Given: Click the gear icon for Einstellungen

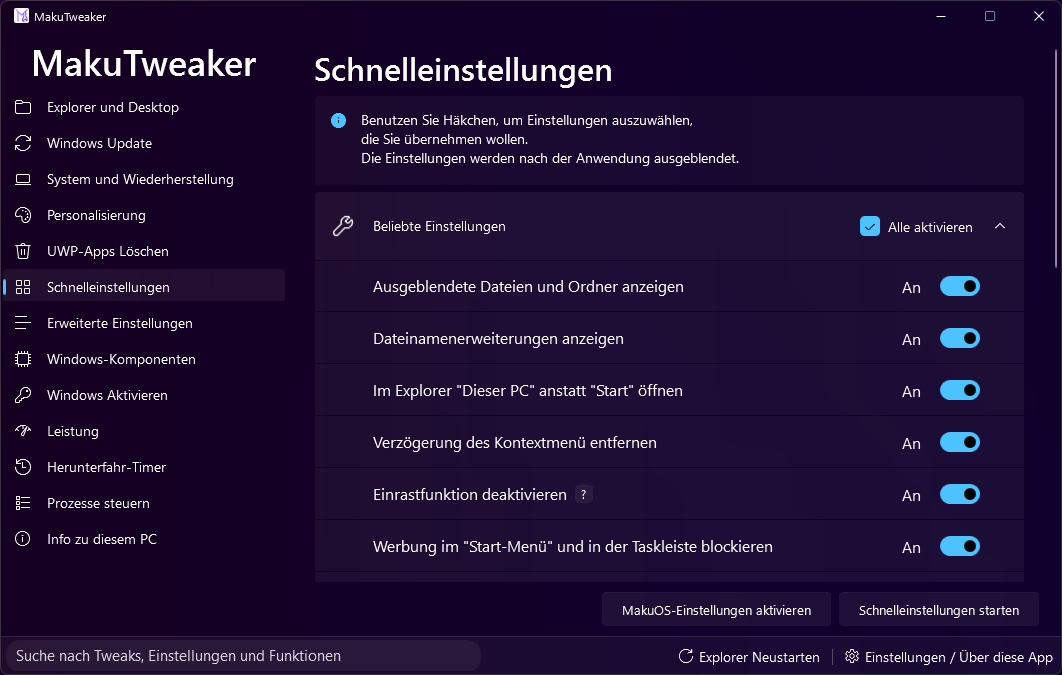Looking at the screenshot, I should pos(852,656).
